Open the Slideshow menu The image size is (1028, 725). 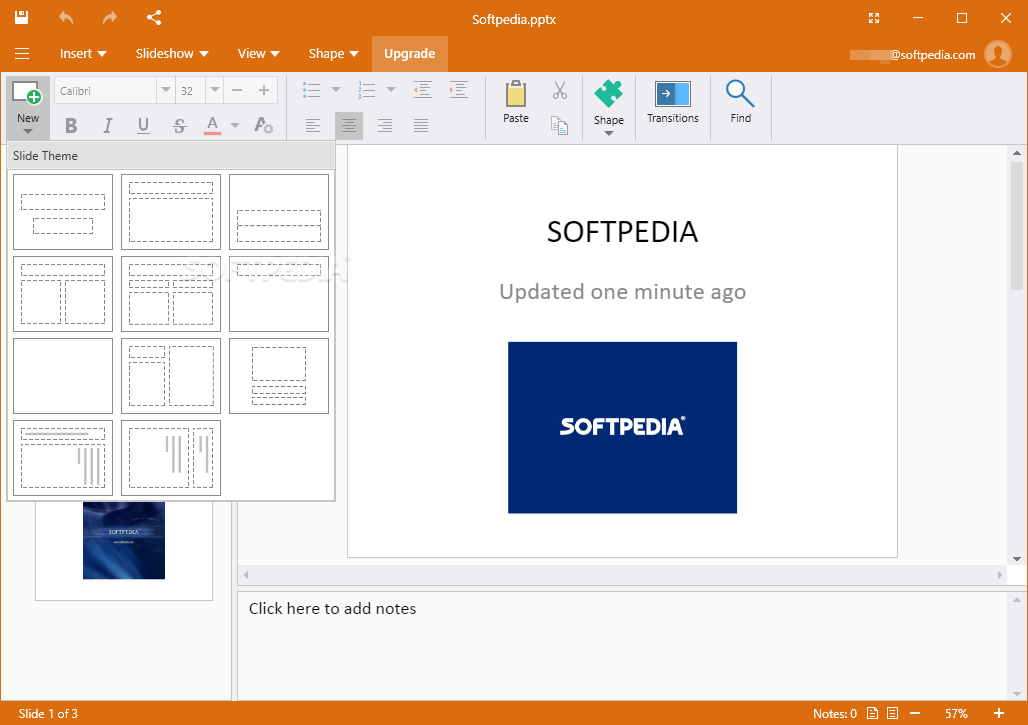[172, 54]
